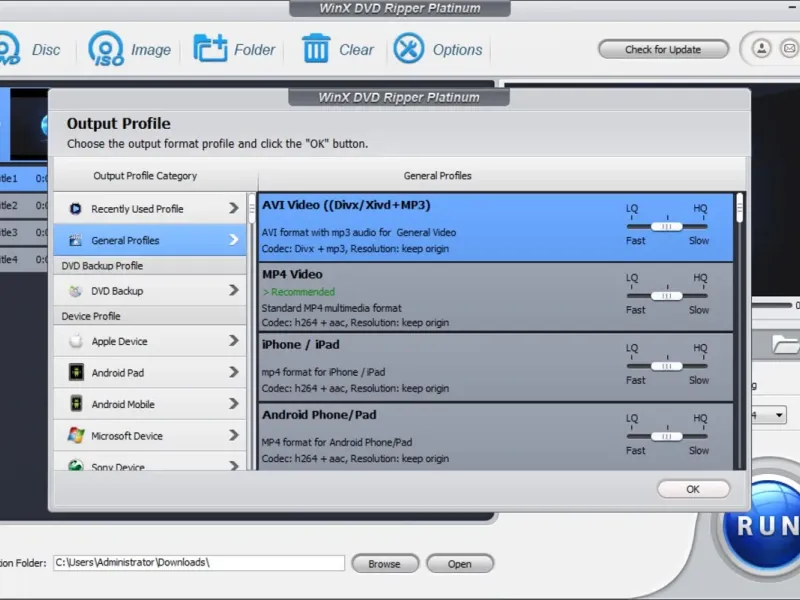Adjust MP4 Video quality slider
The height and width of the screenshot is (600, 800).
tap(666, 296)
